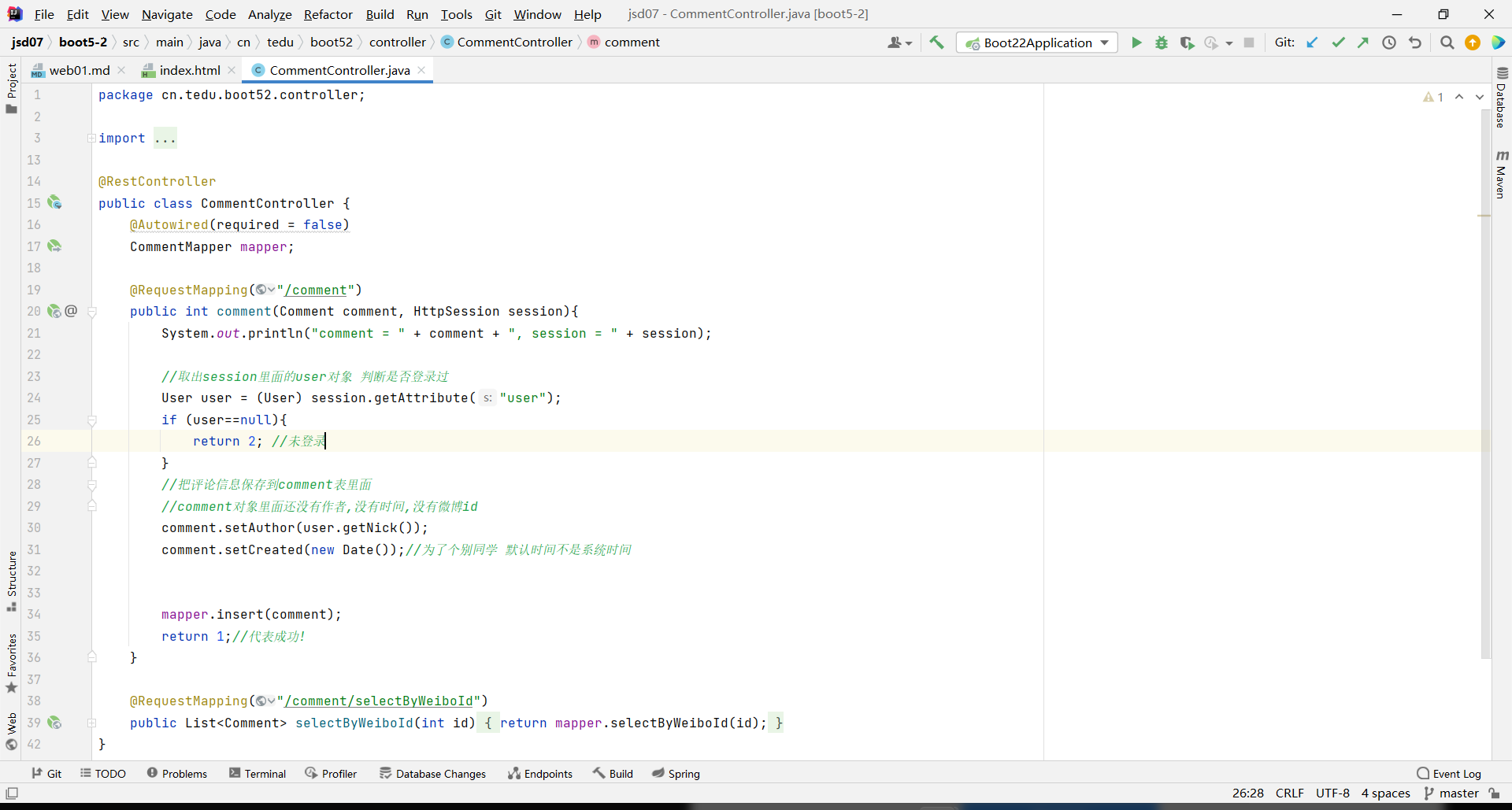Open URL mapping dropdown for /comment
This screenshot has width=1512, height=810.
265,290
